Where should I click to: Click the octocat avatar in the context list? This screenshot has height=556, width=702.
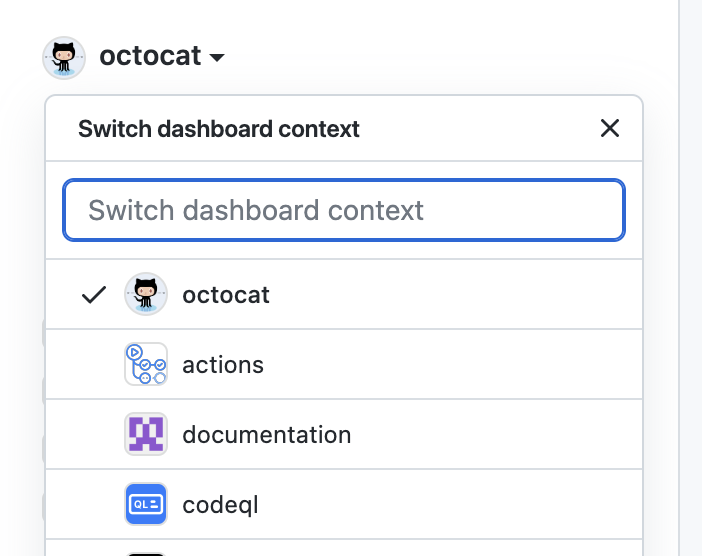[x=145, y=295]
